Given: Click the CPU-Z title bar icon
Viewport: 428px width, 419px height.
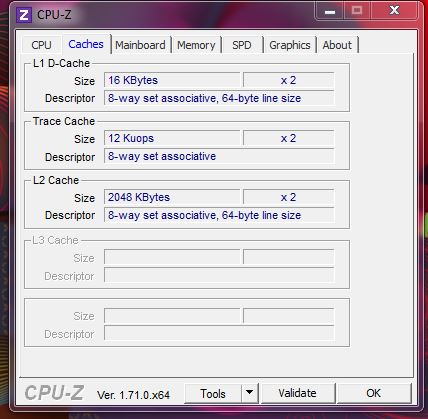Looking at the screenshot, I should coord(24,15).
